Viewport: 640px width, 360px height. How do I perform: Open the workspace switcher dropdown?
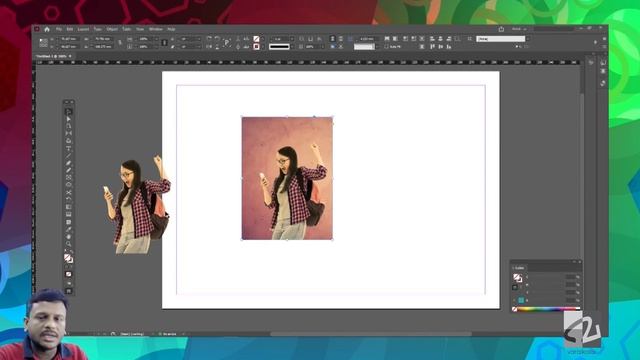coord(519,29)
